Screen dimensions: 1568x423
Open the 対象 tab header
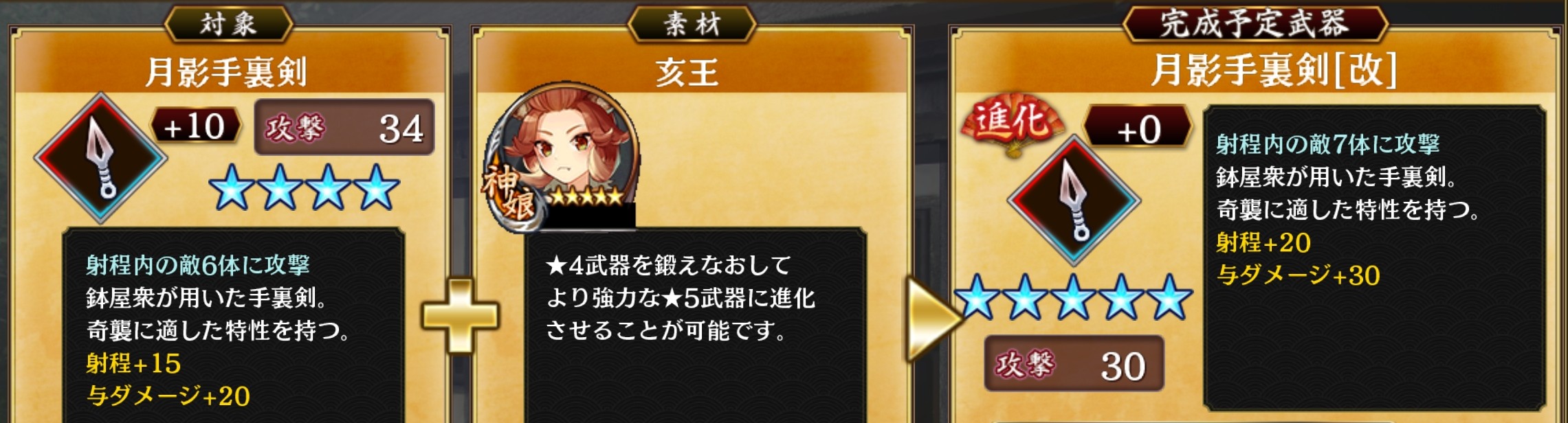coord(229,24)
